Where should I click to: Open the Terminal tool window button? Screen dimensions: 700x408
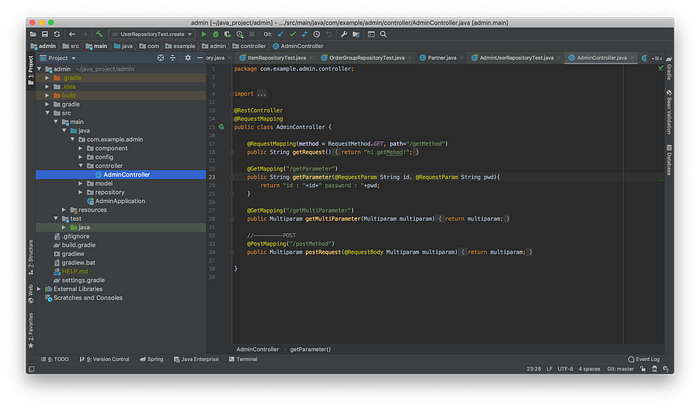(x=246, y=359)
